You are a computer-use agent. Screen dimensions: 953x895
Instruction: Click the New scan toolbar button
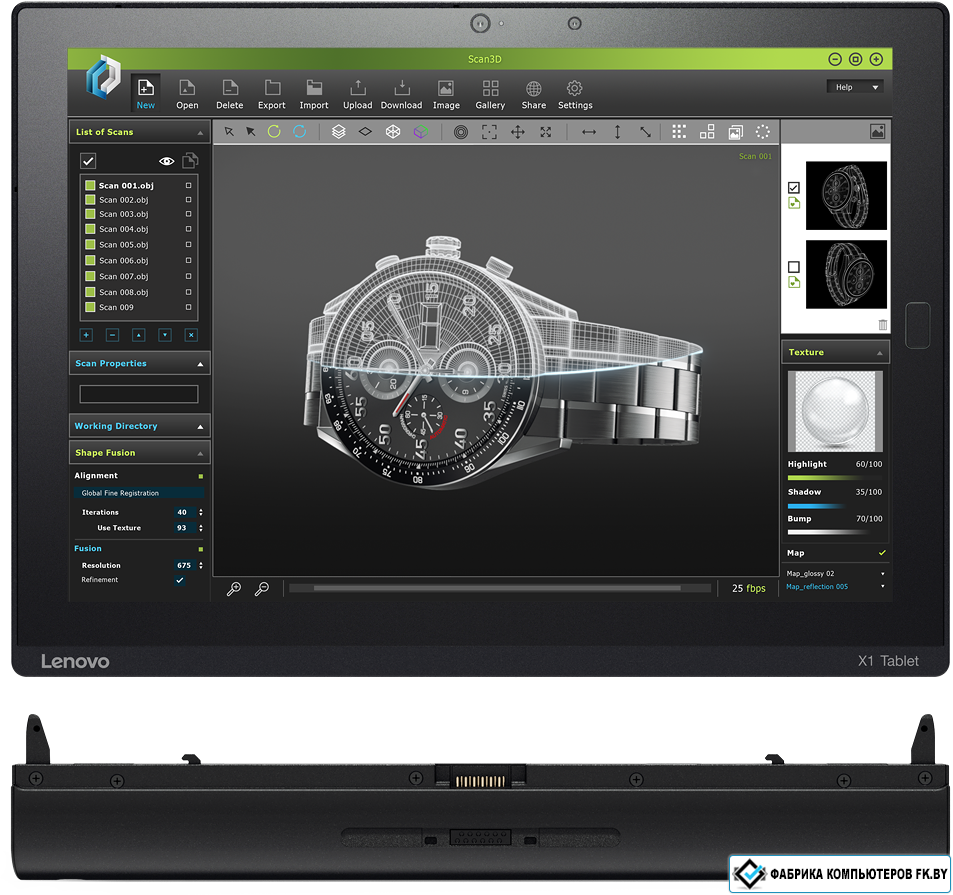(146, 94)
